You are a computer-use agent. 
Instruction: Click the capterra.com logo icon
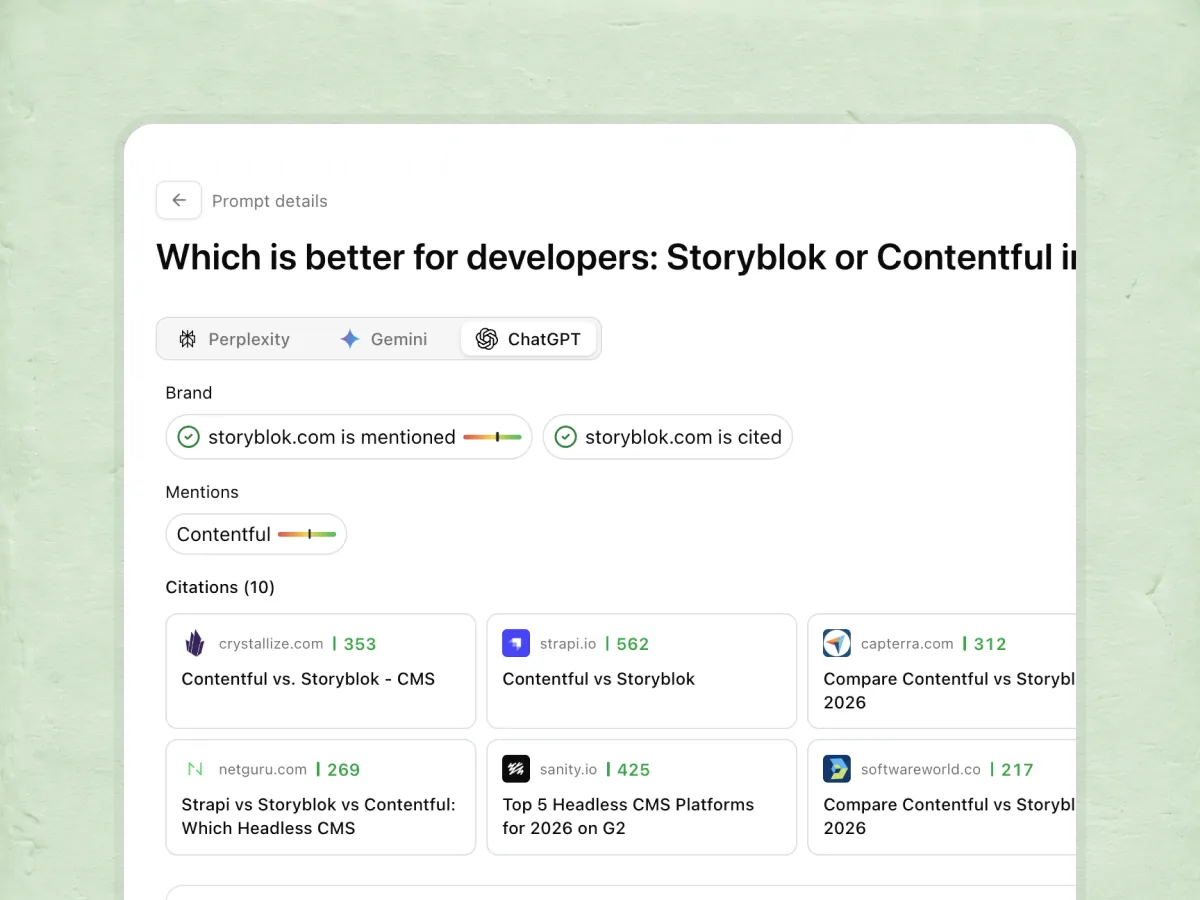pyautogui.click(x=837, y=643)
